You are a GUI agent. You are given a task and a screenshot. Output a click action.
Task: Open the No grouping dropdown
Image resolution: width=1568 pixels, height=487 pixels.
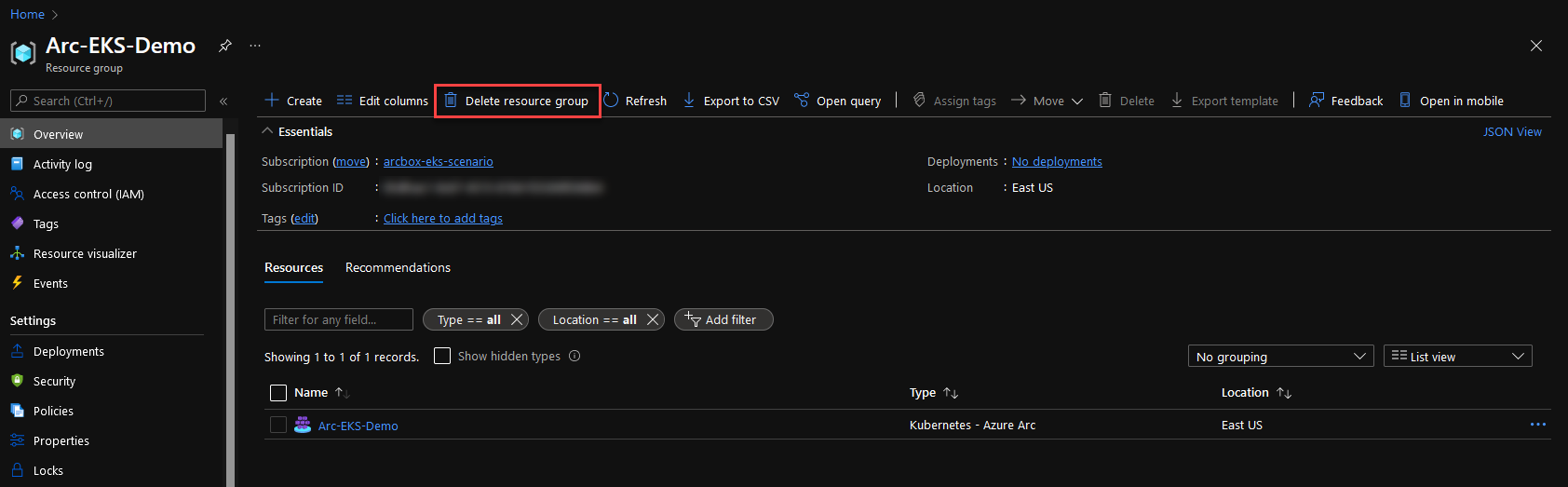pos(1281,357)
